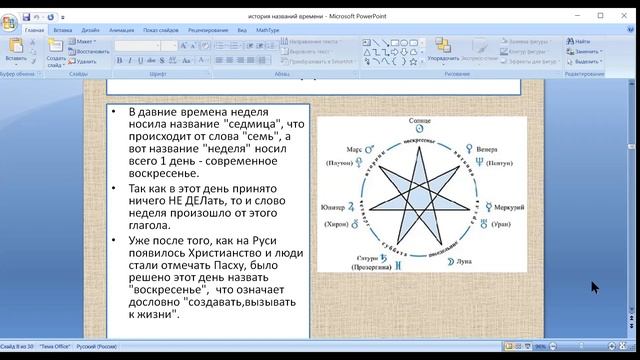
Task: Toggle Strikethrough formatting
Action: (151, 60)
